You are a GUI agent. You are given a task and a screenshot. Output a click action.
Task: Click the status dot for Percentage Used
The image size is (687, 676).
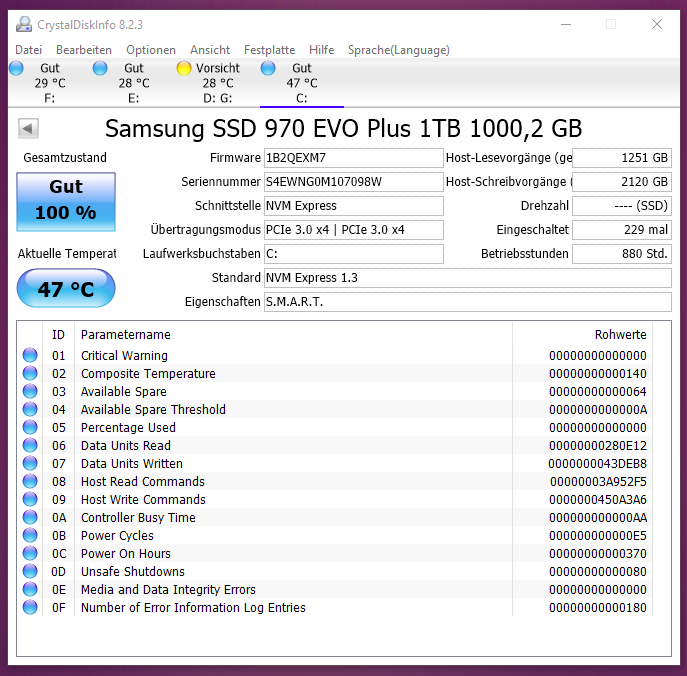tap(30, 427)
